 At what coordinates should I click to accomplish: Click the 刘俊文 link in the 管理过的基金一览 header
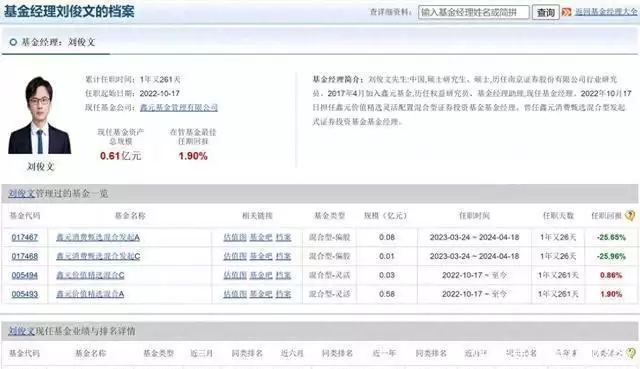22,193
